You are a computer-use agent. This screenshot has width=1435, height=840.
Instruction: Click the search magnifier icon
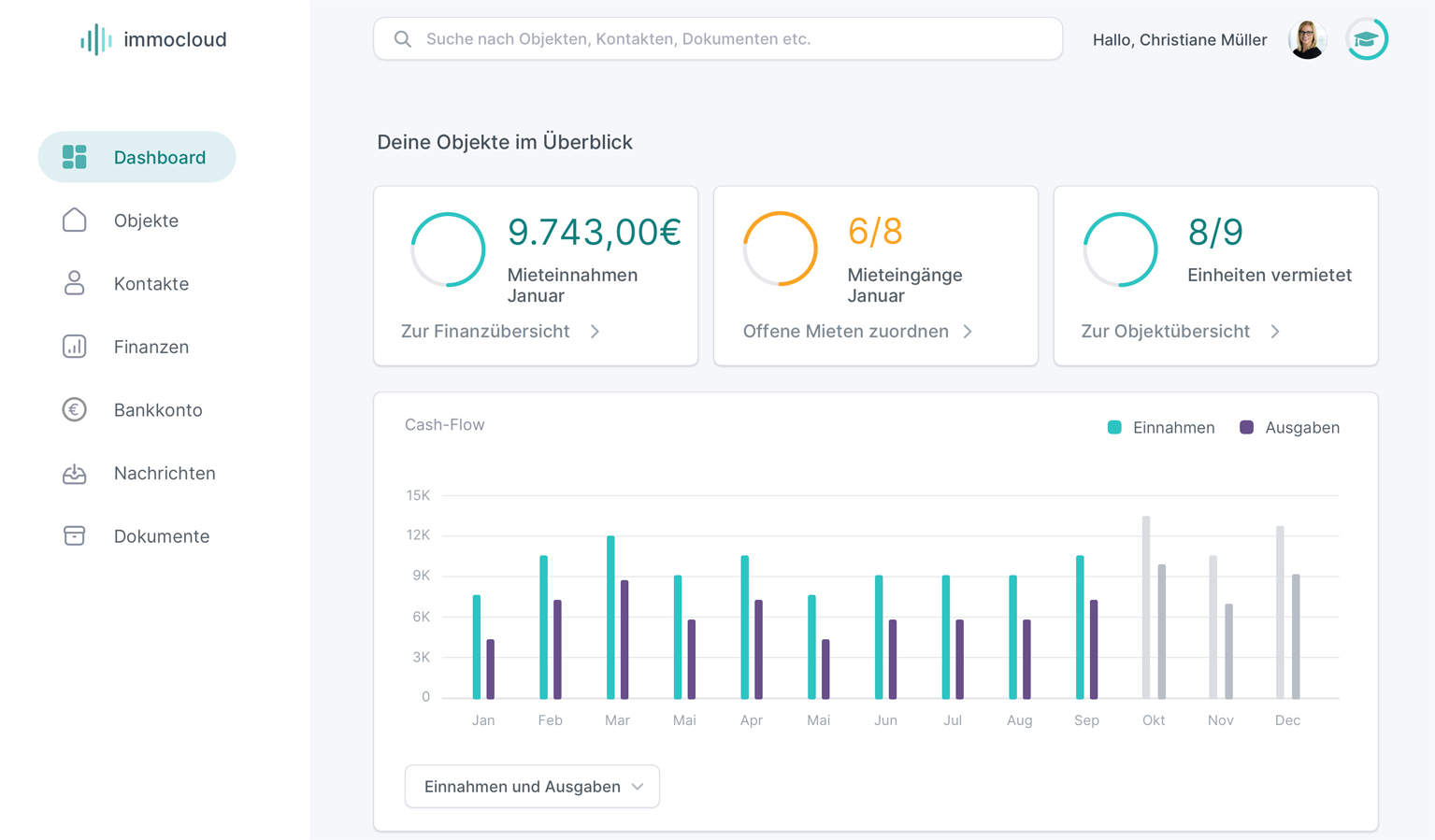pos(403,39)
